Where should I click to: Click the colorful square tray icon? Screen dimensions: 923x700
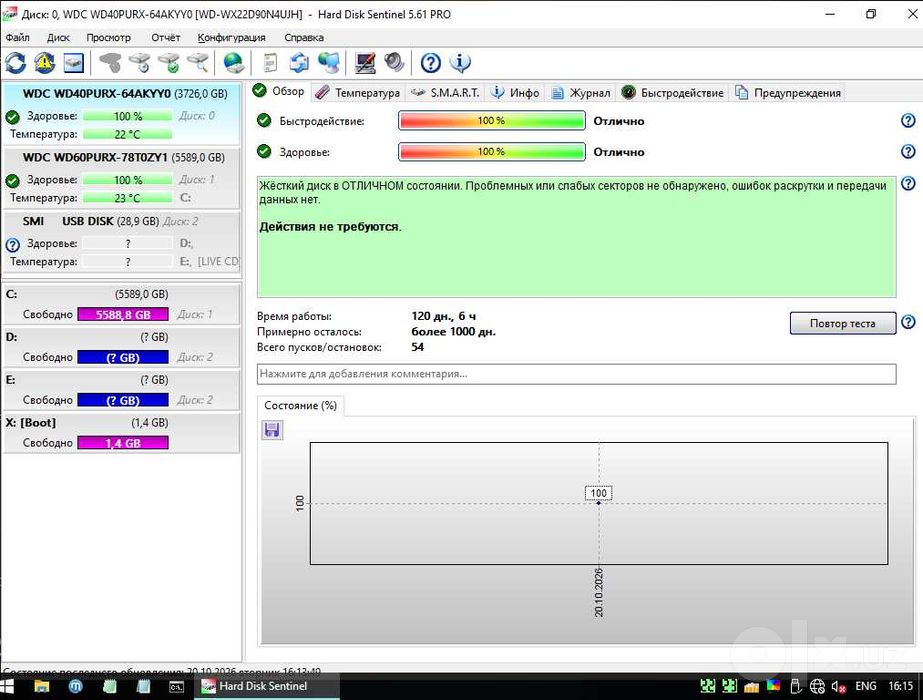[x=773, y=685]
